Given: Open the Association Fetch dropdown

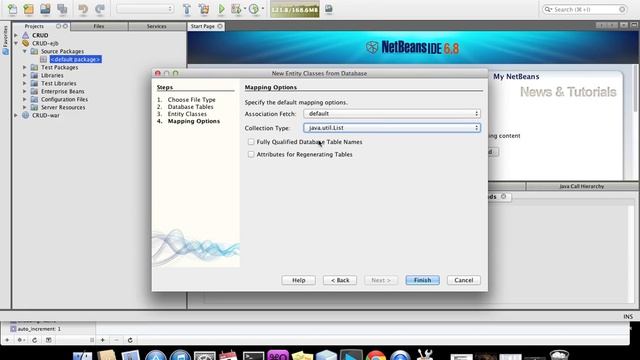Looking at the screenshot, I should click(x=392, y=113).
